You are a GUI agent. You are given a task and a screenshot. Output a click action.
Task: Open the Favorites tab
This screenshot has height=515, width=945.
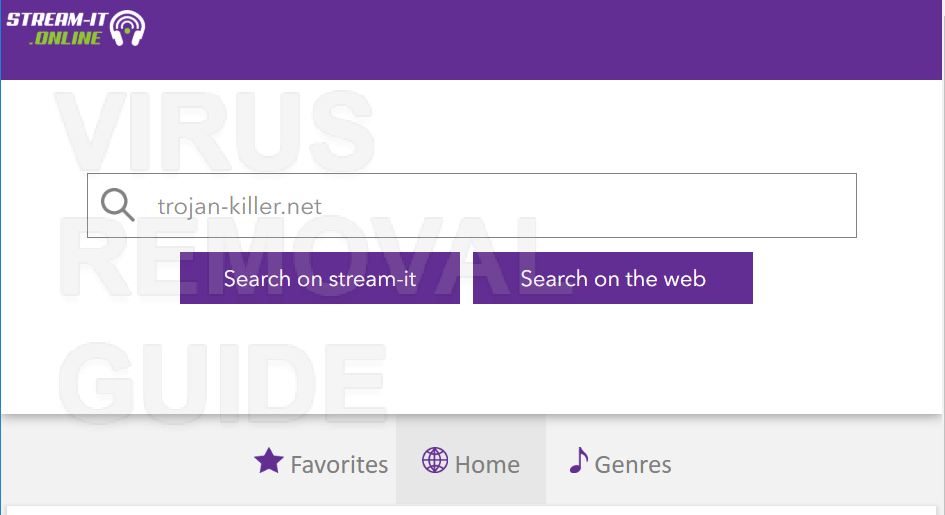point(321,464)
